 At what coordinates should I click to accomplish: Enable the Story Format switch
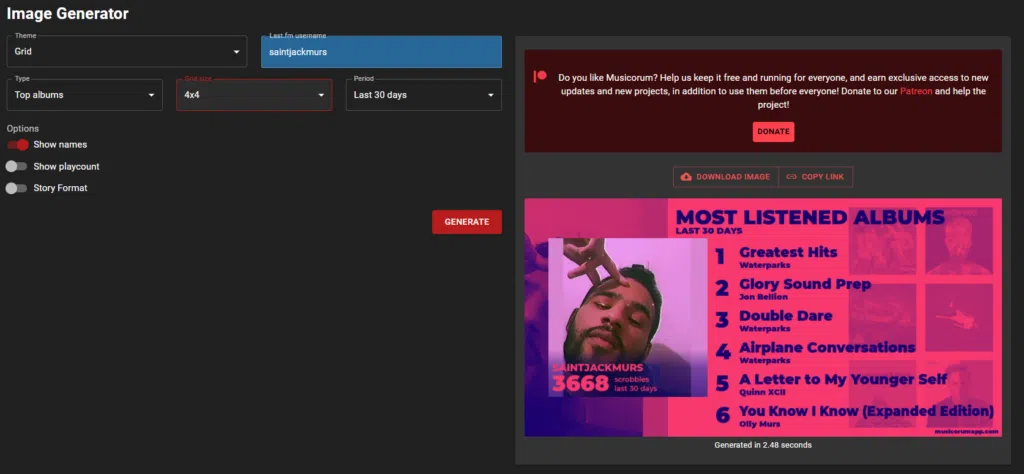16,188
